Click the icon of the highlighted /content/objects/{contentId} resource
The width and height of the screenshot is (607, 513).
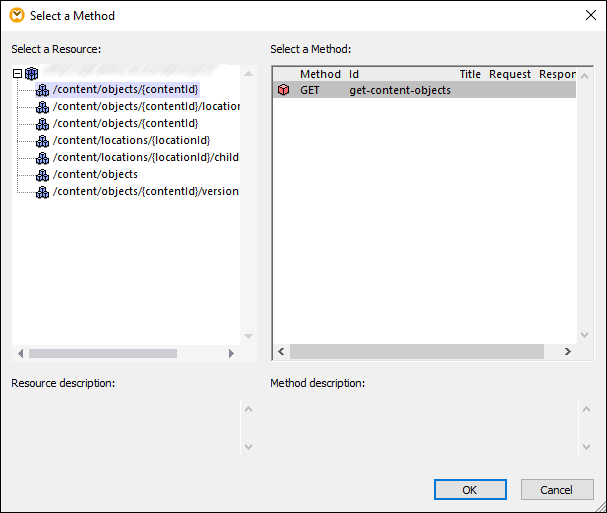point(42,90)
